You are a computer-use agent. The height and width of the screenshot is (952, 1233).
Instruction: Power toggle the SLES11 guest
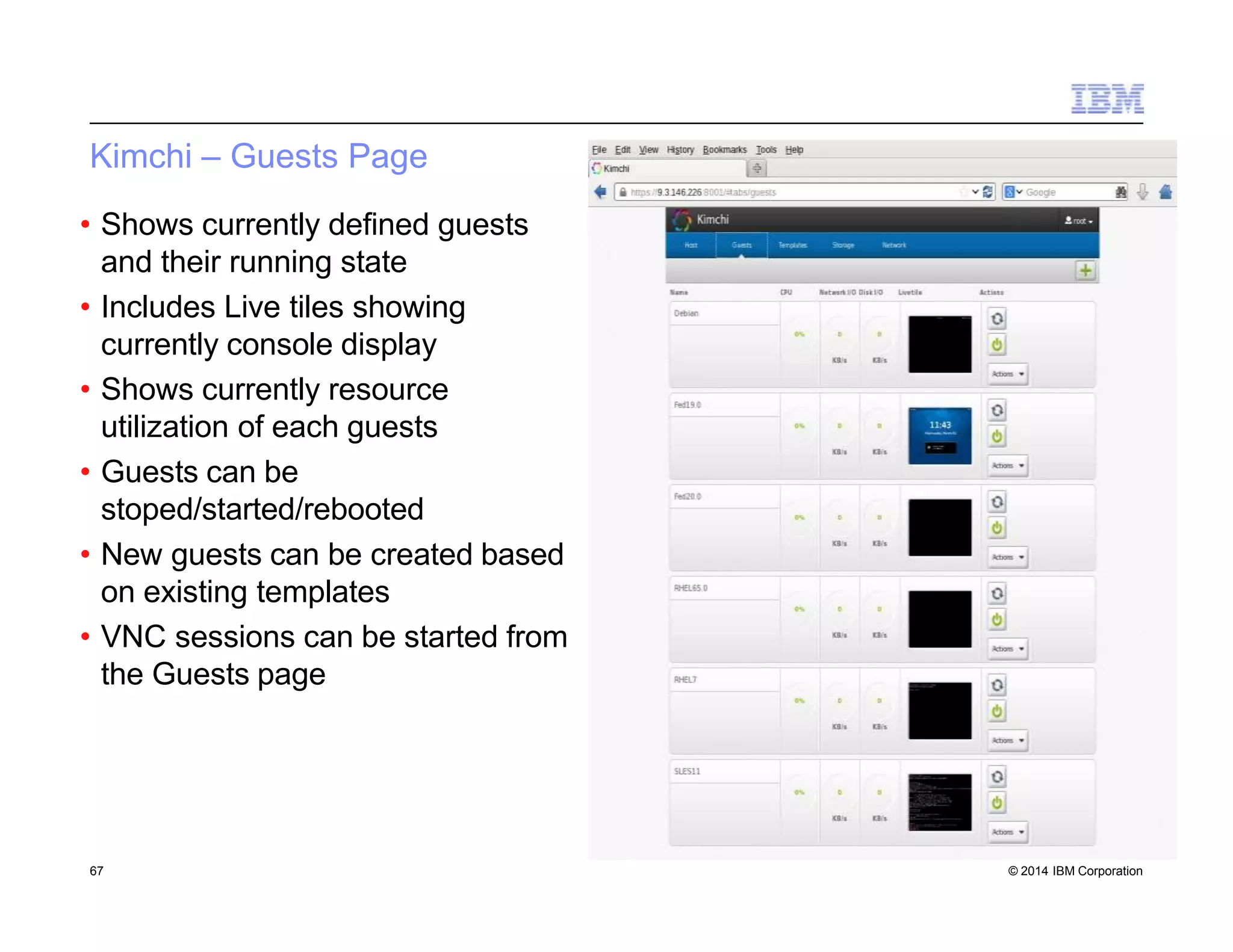997,803
